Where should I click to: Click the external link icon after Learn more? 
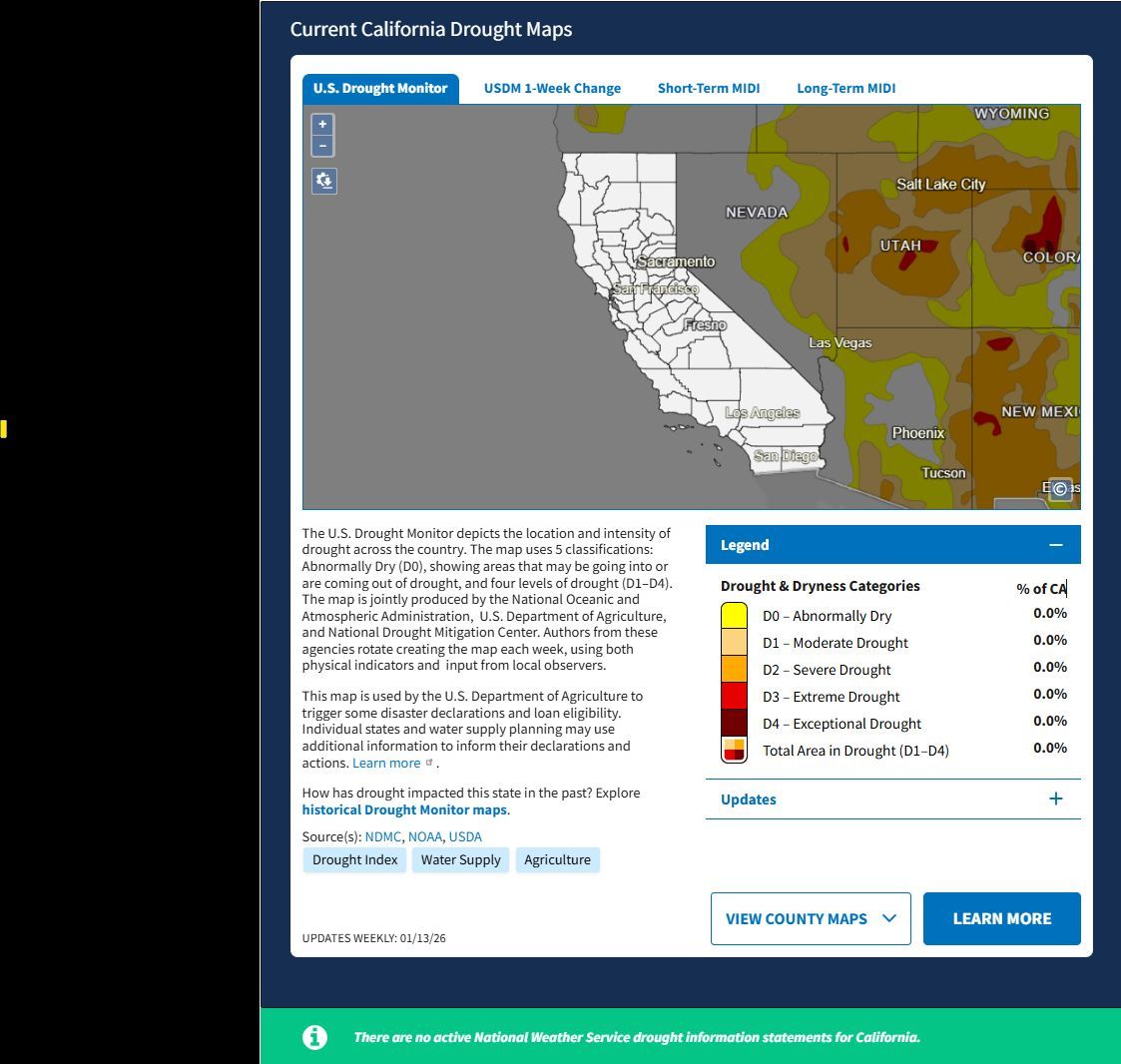pos(429,763)
